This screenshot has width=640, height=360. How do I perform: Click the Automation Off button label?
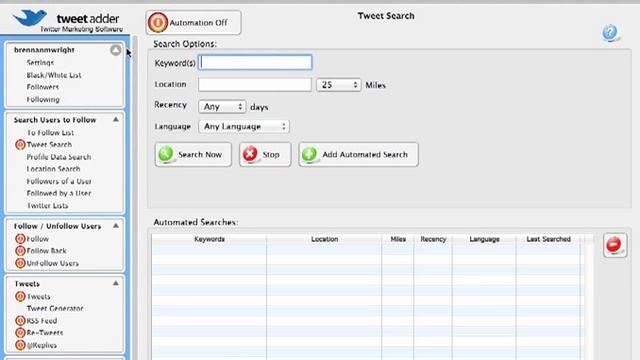pyautogui.click(x=198, y=23)
